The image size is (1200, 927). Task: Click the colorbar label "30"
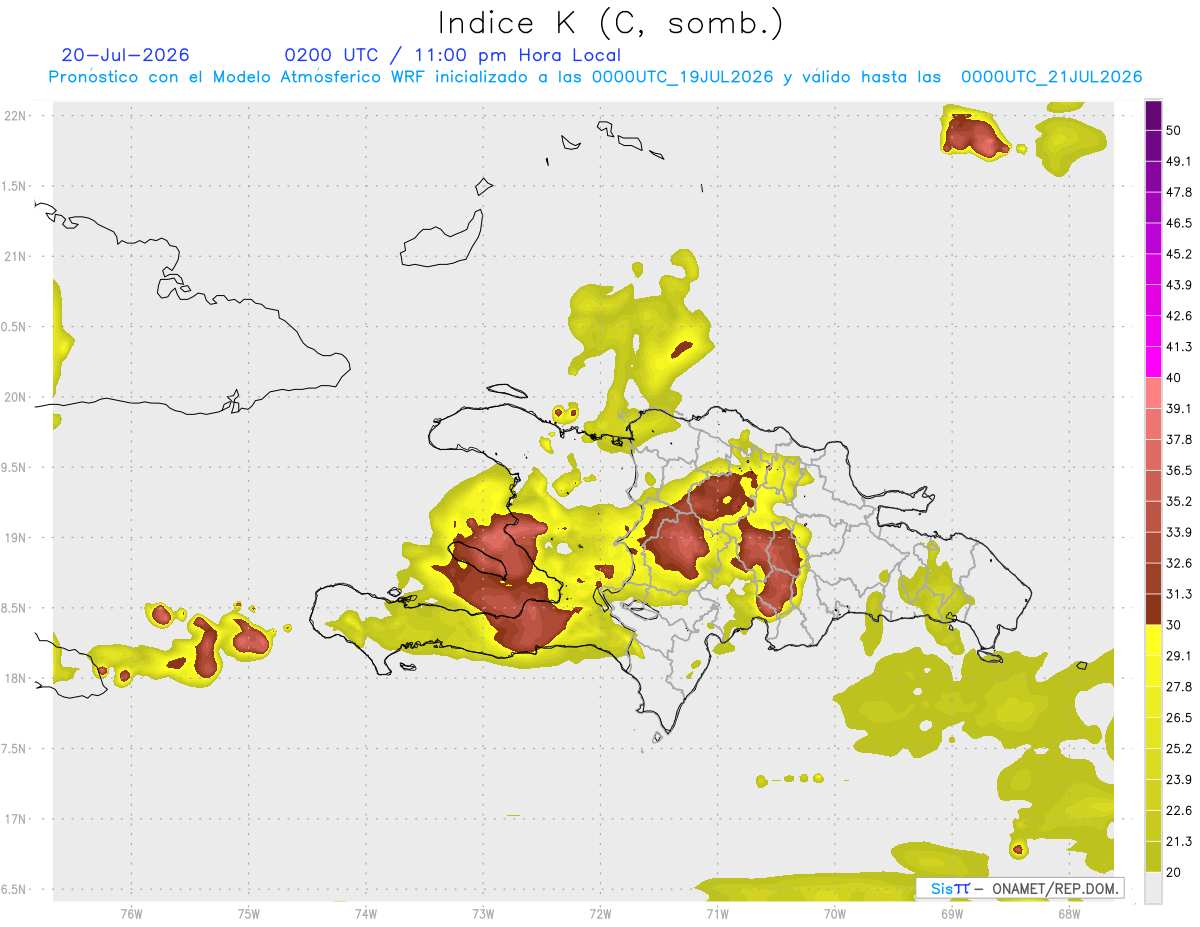coord(1175,625)
